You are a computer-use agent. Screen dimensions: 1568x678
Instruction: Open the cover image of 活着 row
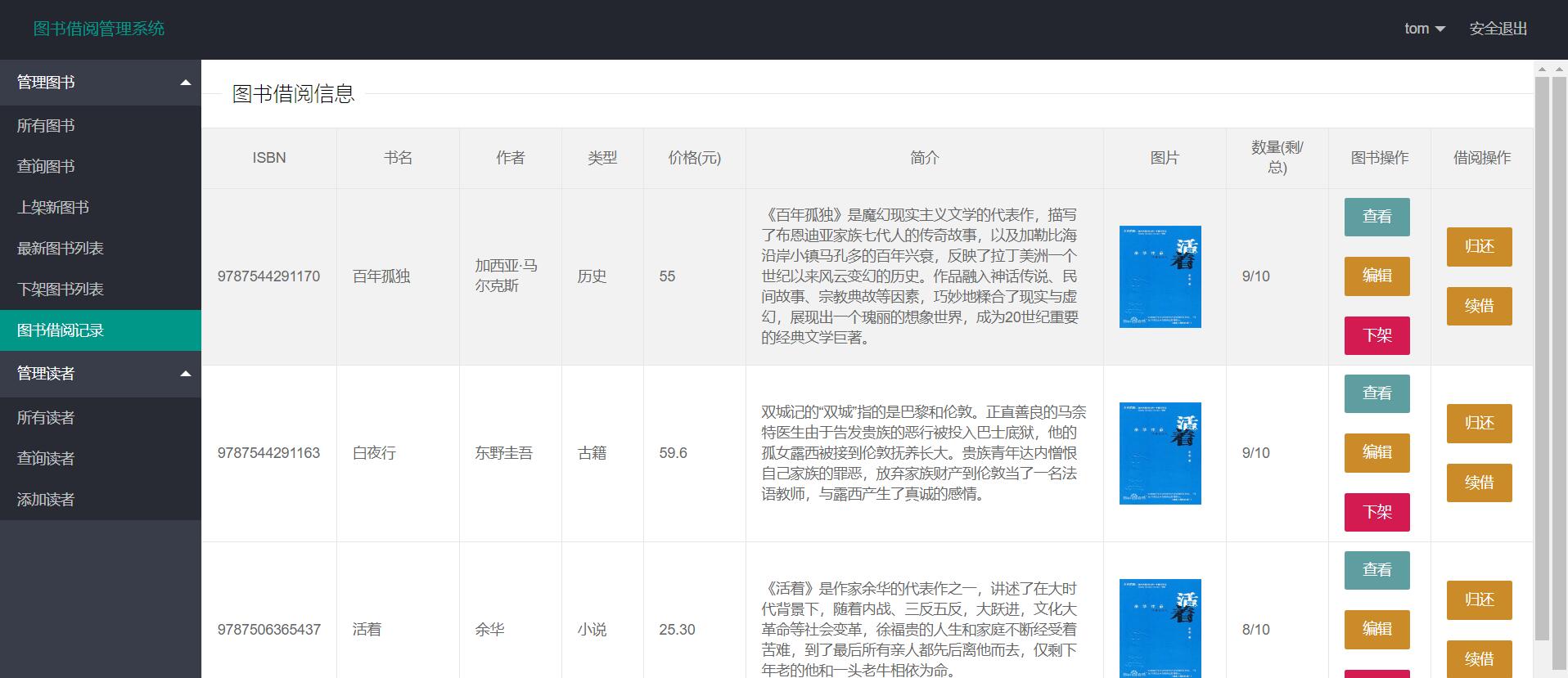coord(1160,628)
